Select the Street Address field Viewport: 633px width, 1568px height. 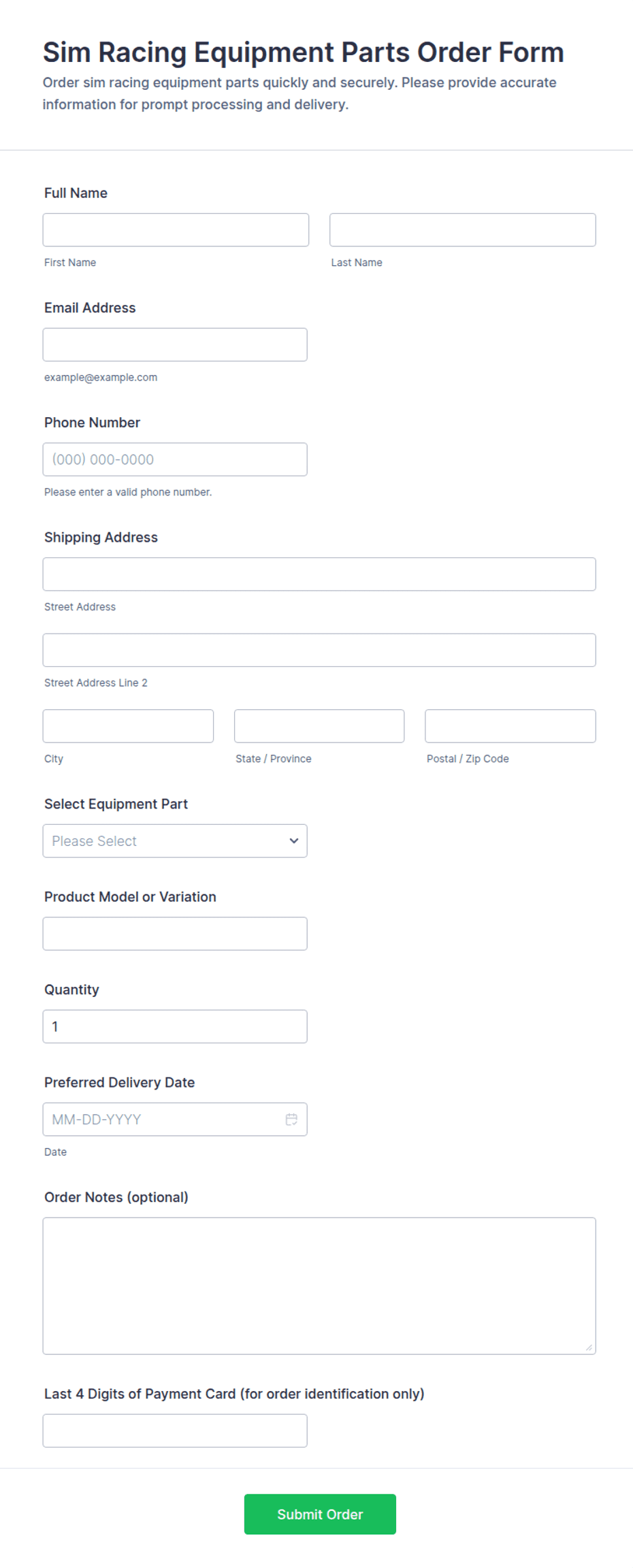click(x=319, y=574)
